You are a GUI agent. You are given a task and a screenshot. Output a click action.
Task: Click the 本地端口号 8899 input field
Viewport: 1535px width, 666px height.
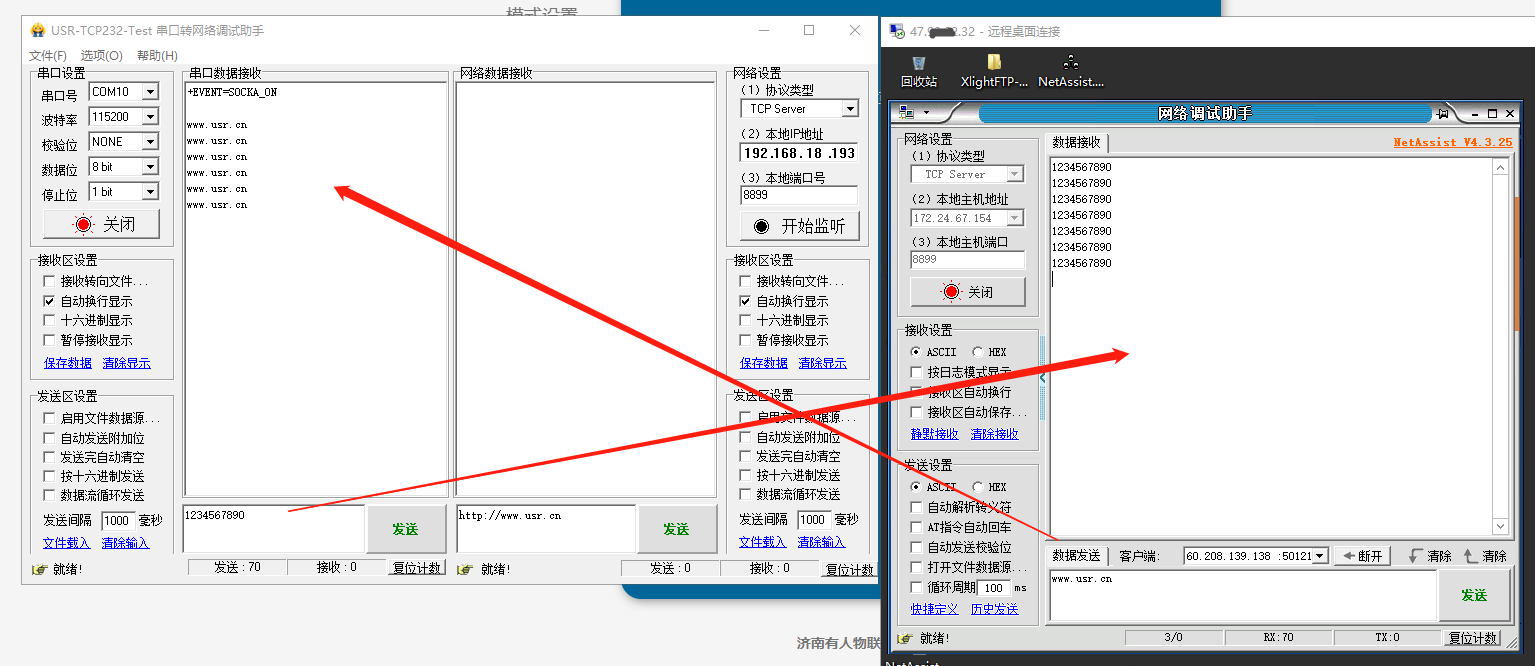(x=798, y=196)
